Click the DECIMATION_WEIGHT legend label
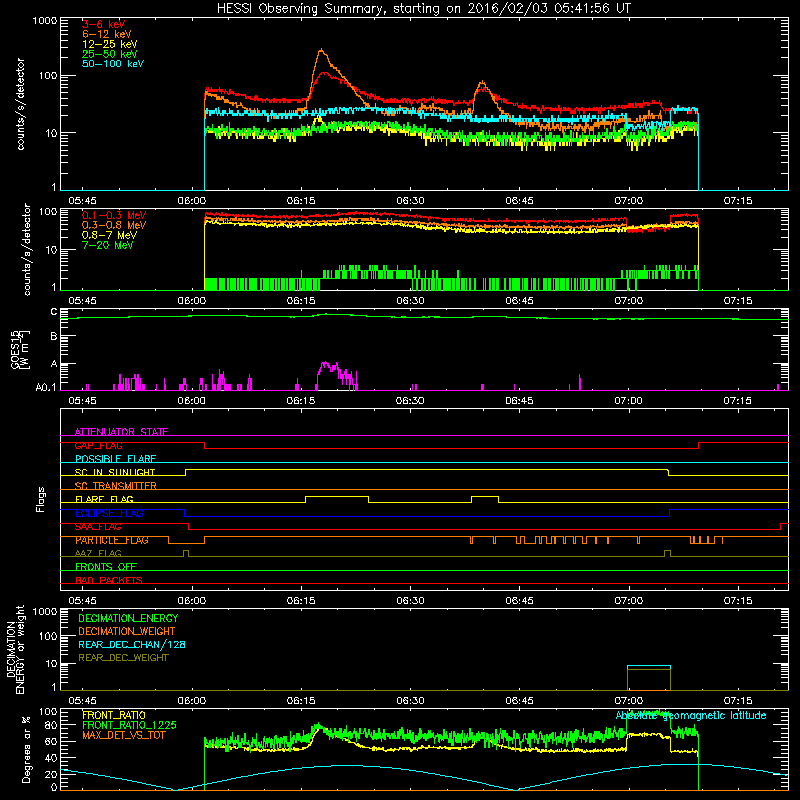The image size is (800, 800). click(127, 631)
